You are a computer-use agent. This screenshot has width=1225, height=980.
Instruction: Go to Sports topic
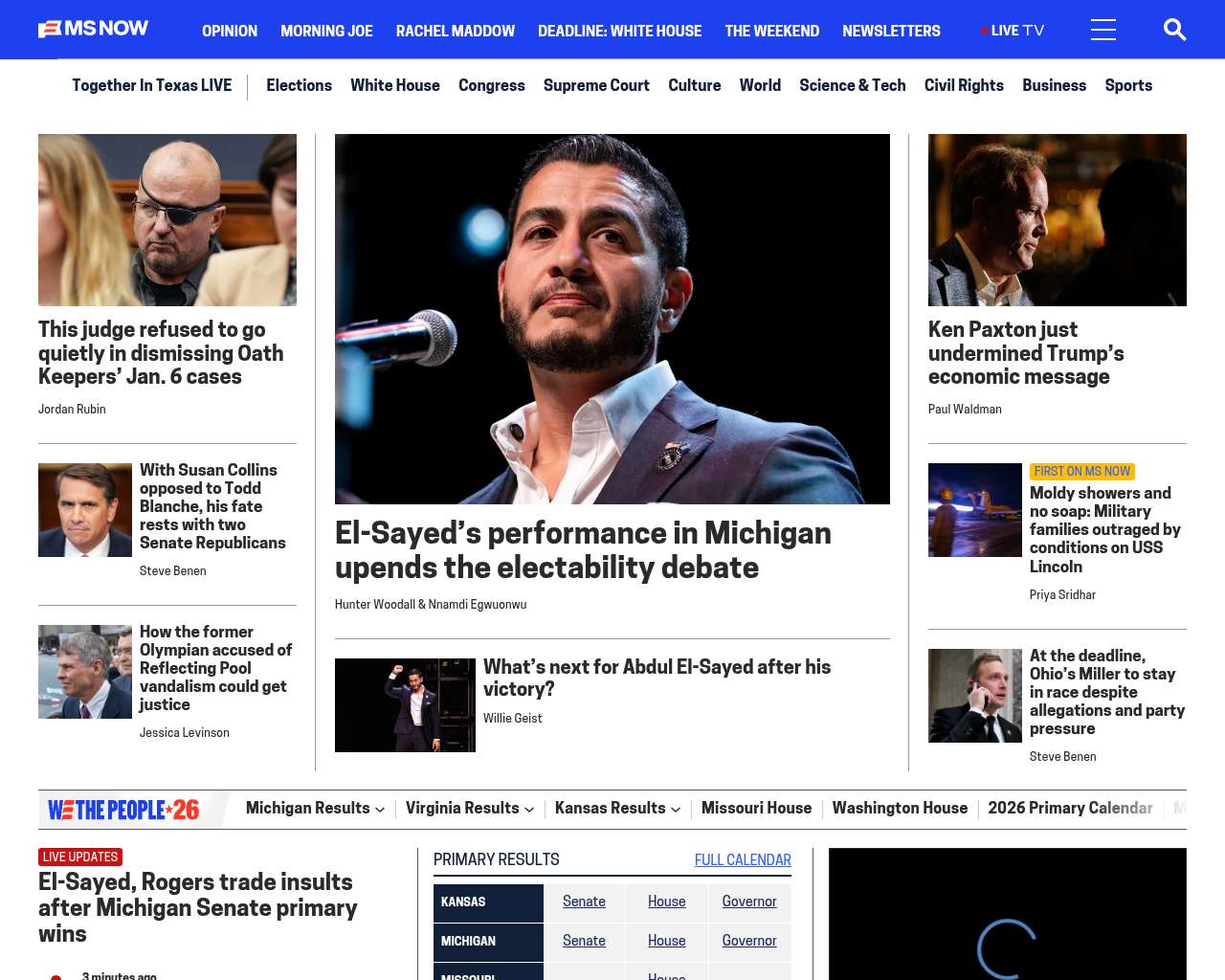(1128, 85)
